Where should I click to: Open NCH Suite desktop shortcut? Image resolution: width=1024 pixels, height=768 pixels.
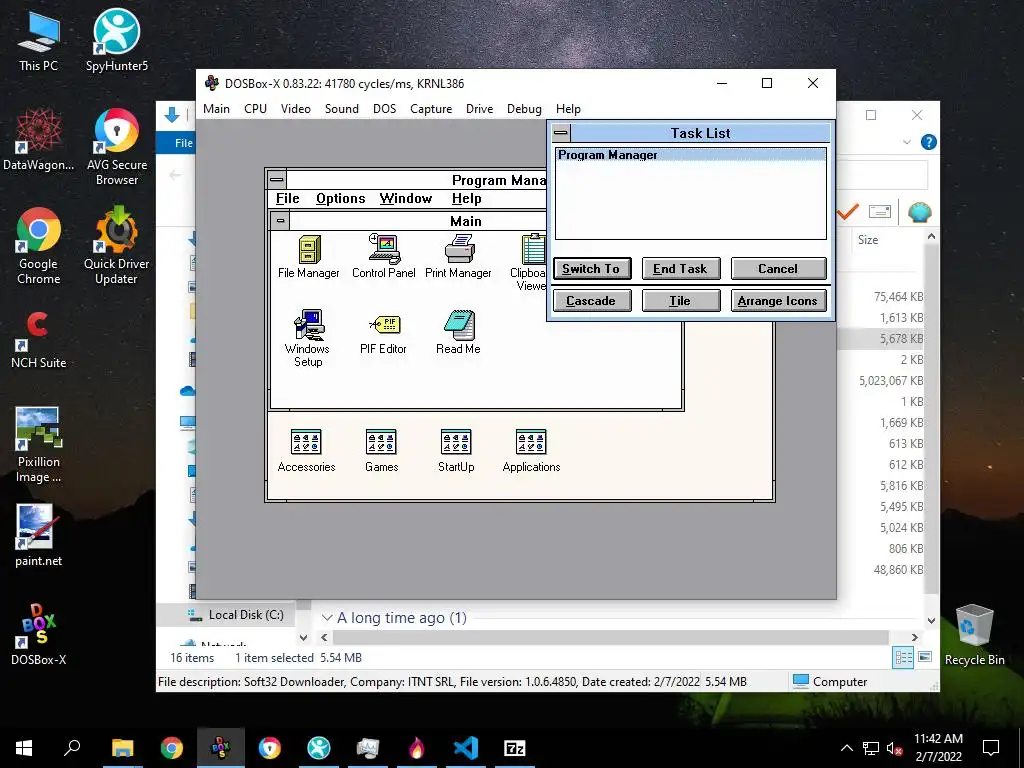[39, 340]
